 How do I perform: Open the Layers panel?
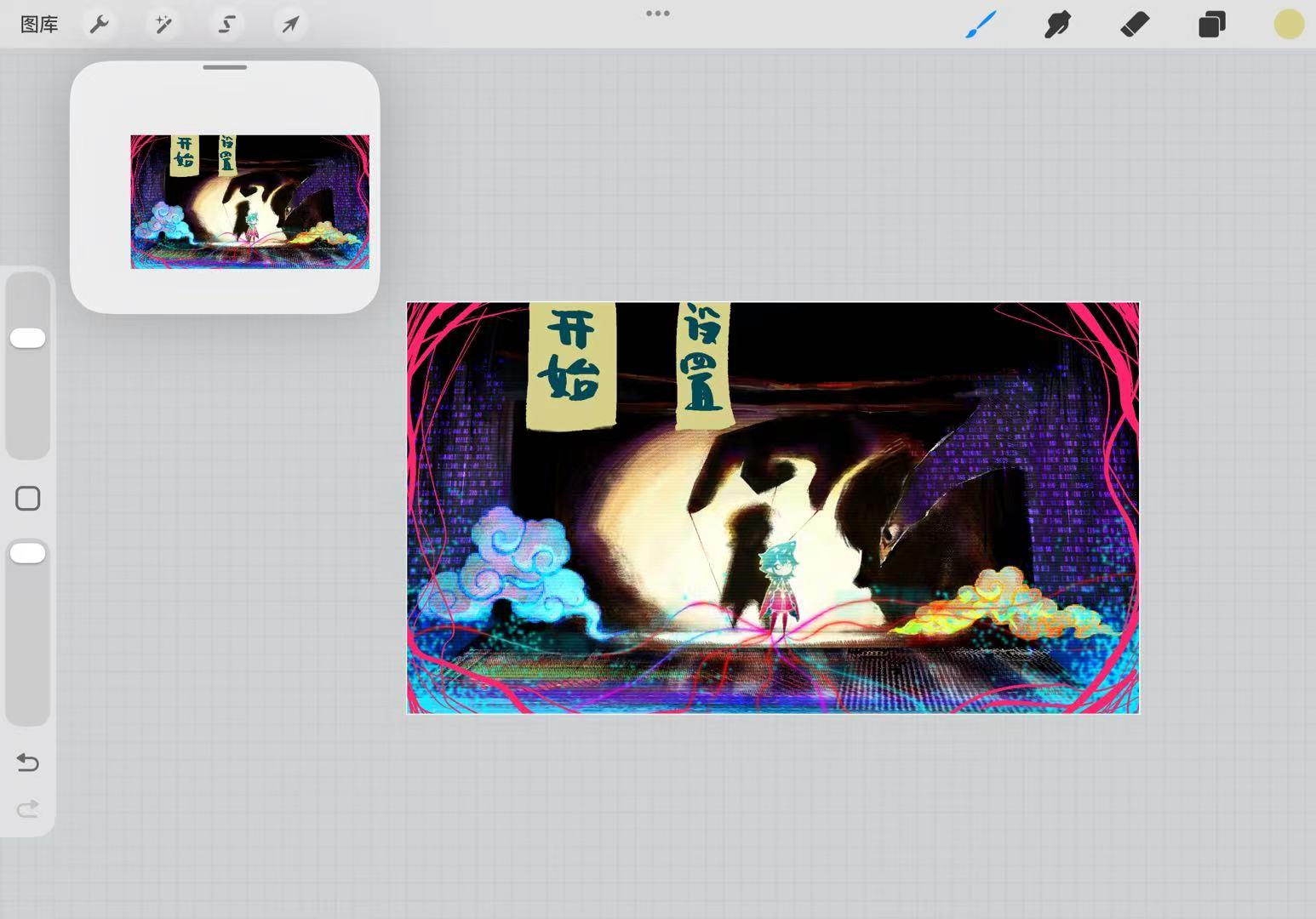(x=1211, y=25)
